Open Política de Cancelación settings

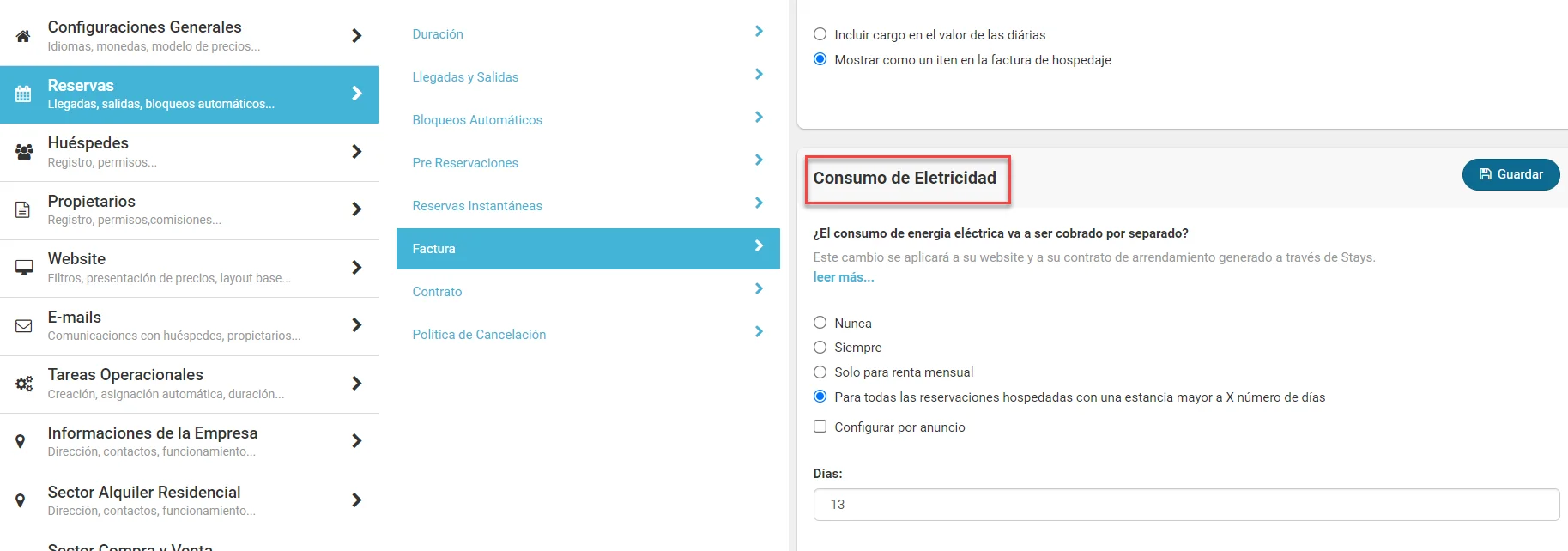(x=479, y=335)
